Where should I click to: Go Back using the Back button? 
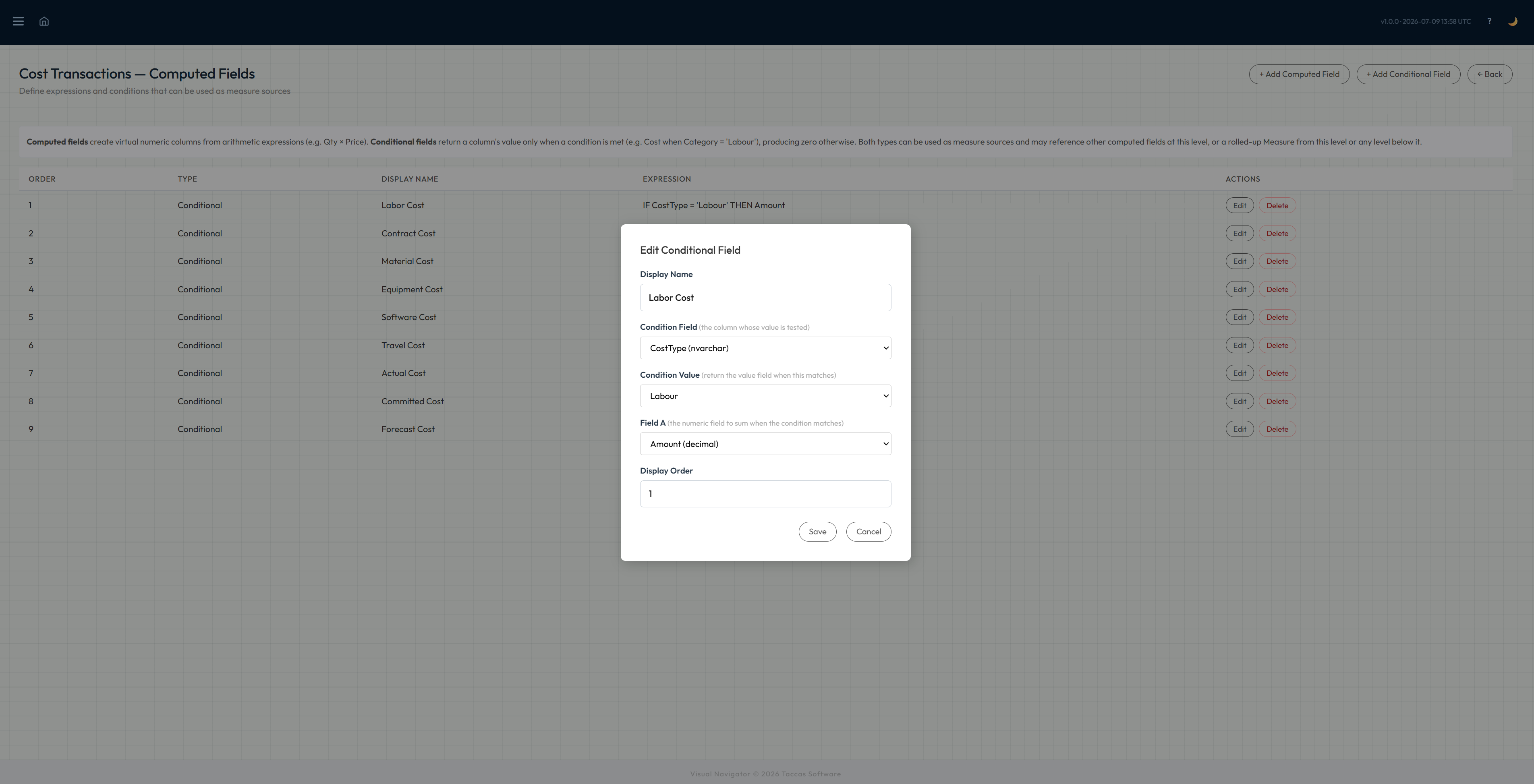coord(1489,74)
